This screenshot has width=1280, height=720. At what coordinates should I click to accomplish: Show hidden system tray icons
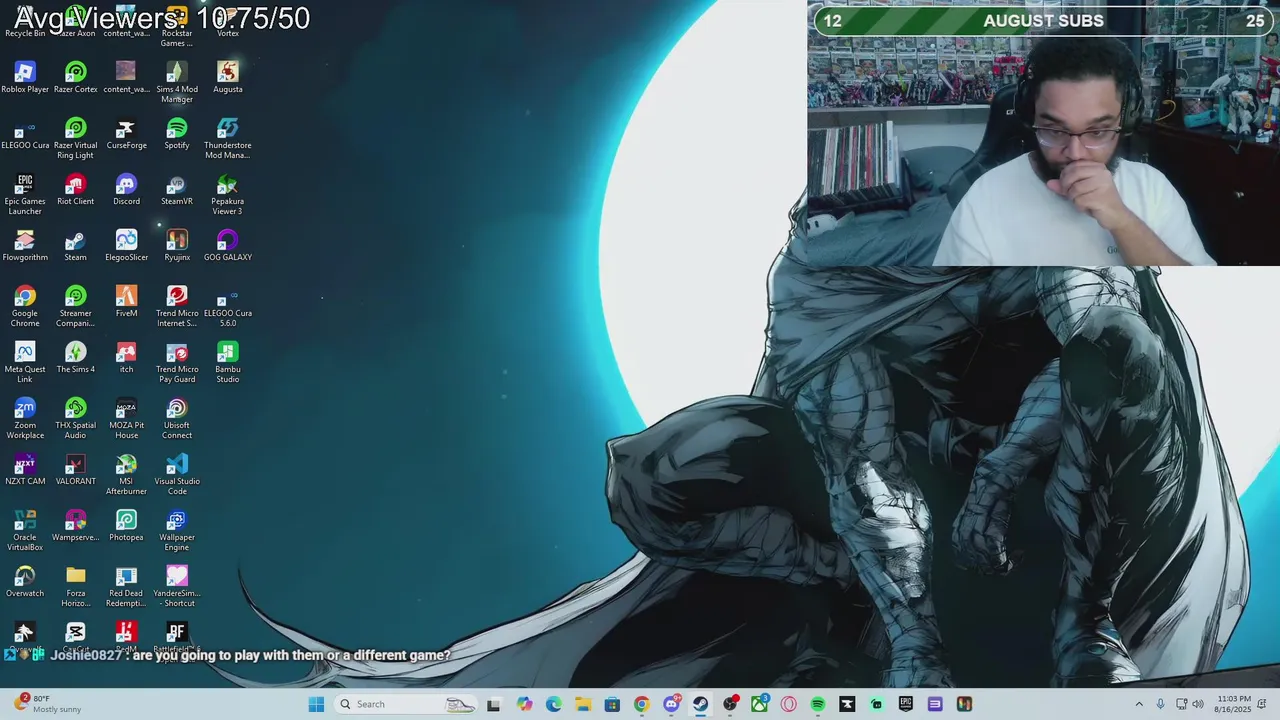[x=1139, y=704]
